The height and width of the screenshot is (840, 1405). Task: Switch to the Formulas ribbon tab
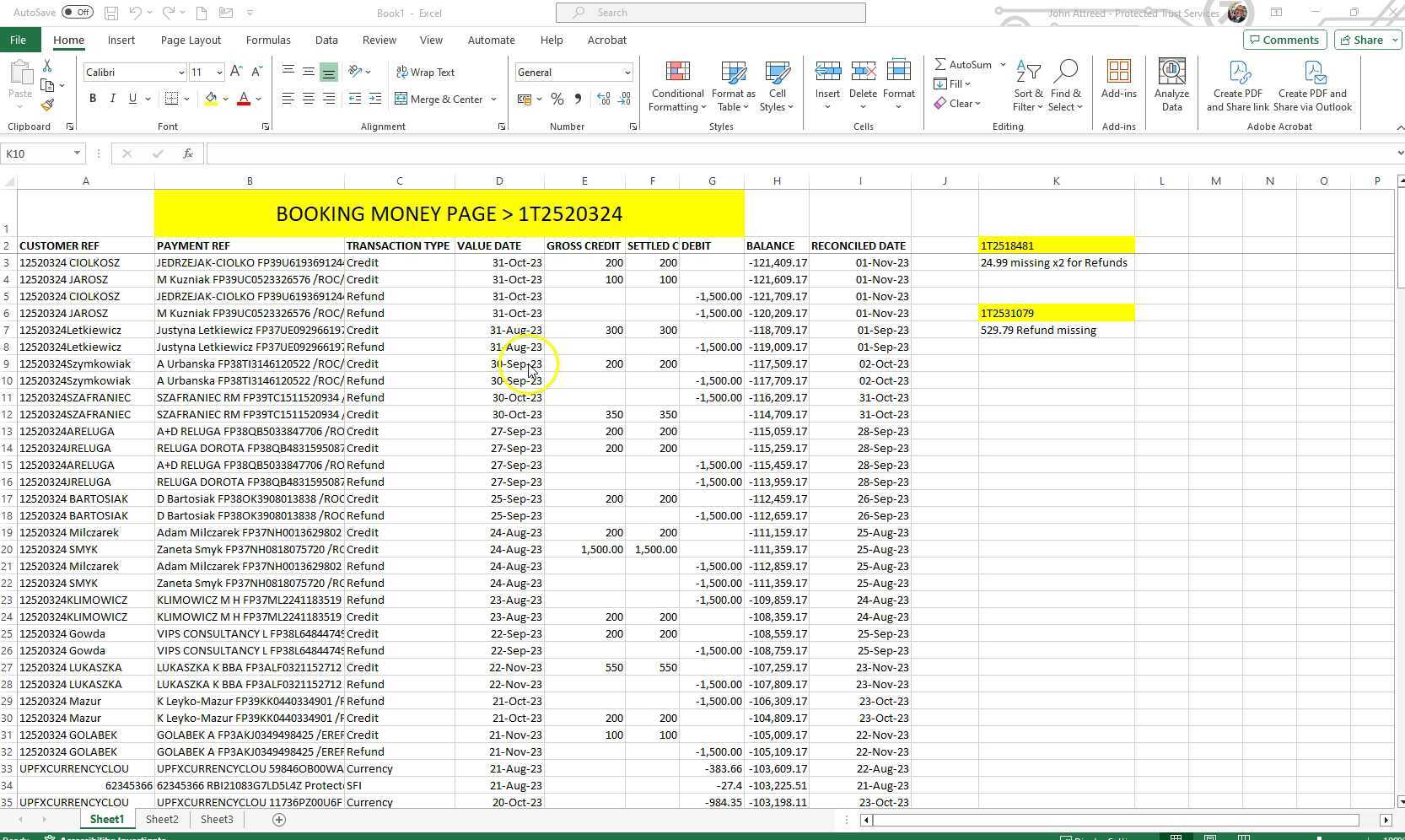click(x=268, y=40)
